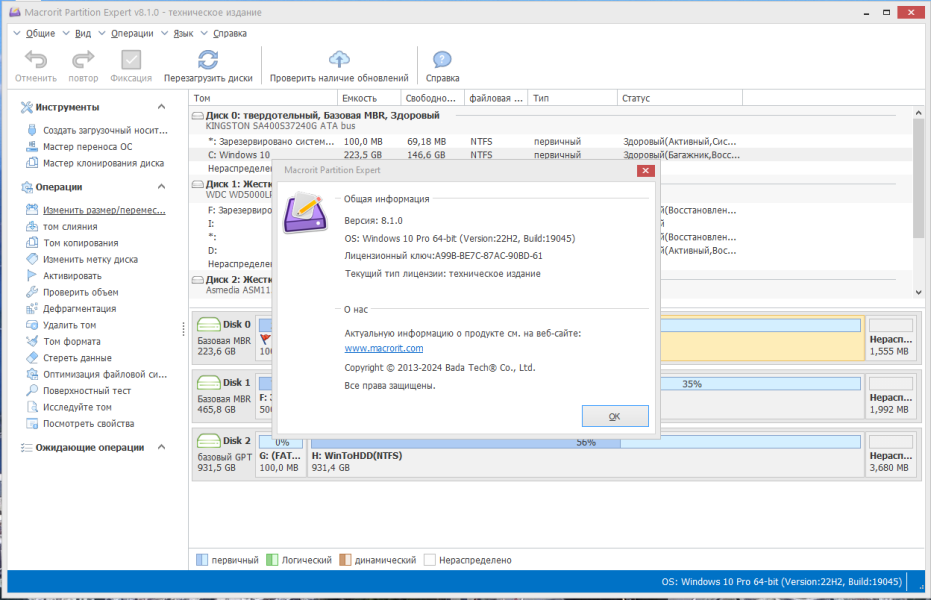Collapse Диск 2 group in volume list

point(197,280)
